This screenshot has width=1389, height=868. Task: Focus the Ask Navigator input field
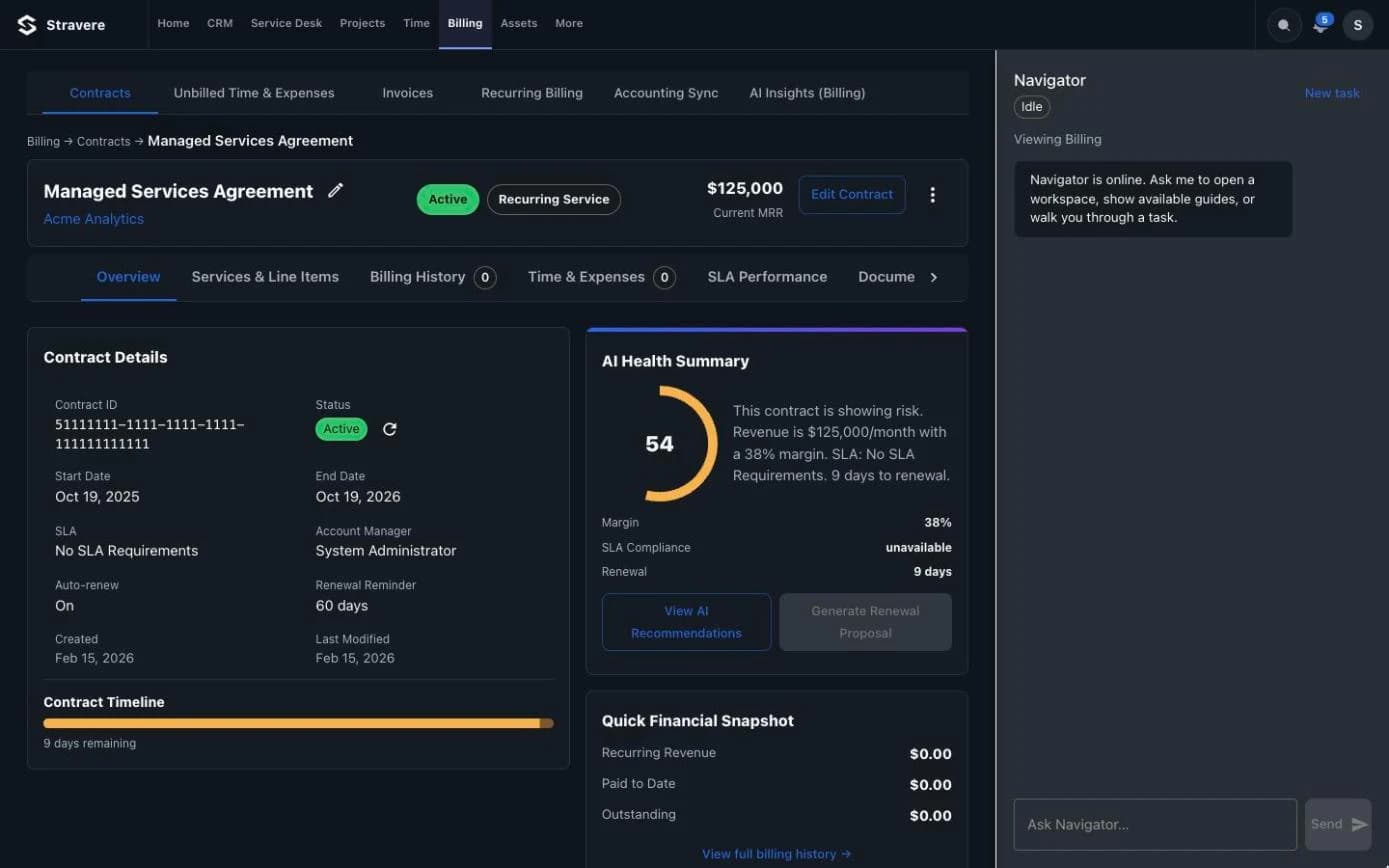(1155, 824)
